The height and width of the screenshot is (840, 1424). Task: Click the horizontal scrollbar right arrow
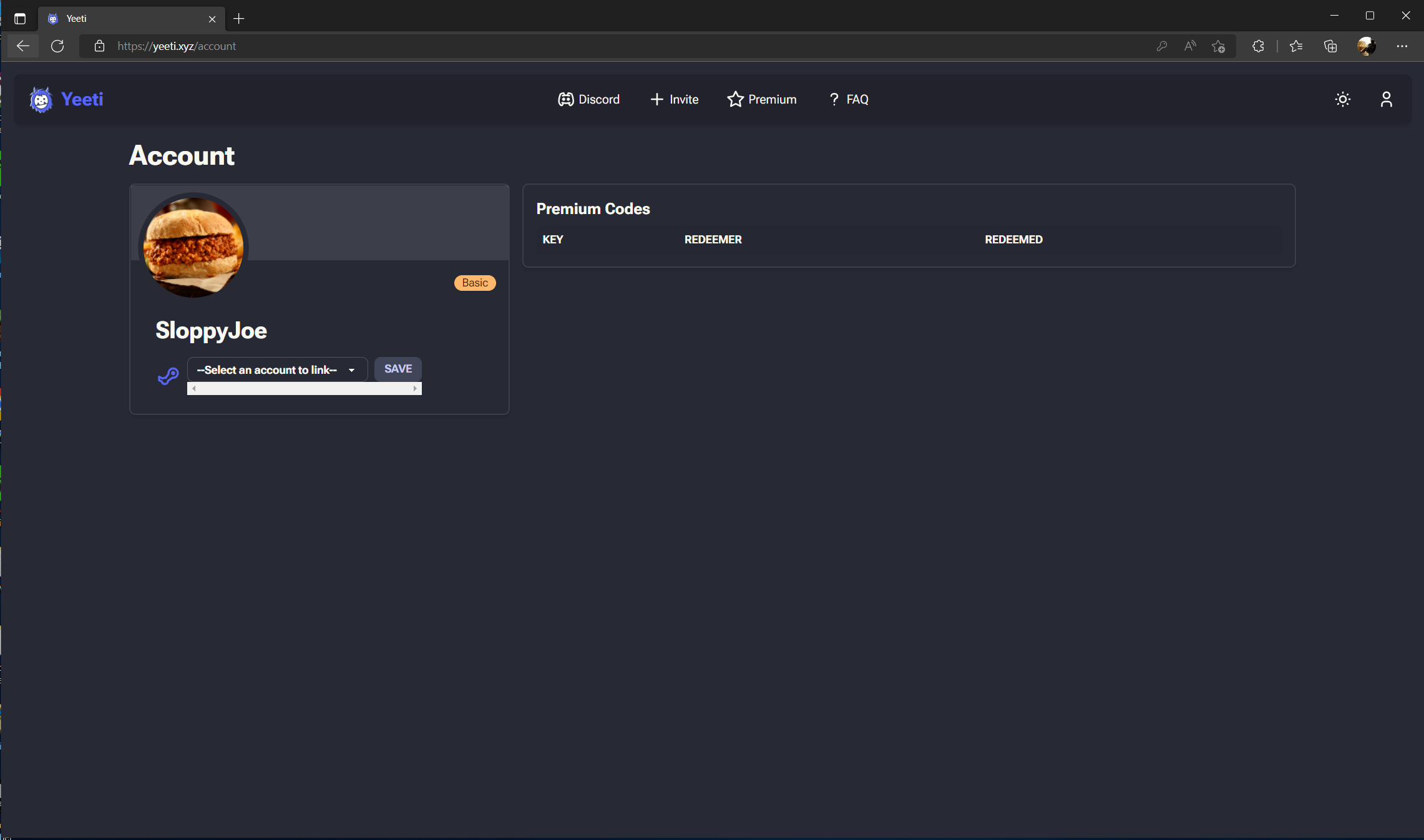[x=415, y=389]
